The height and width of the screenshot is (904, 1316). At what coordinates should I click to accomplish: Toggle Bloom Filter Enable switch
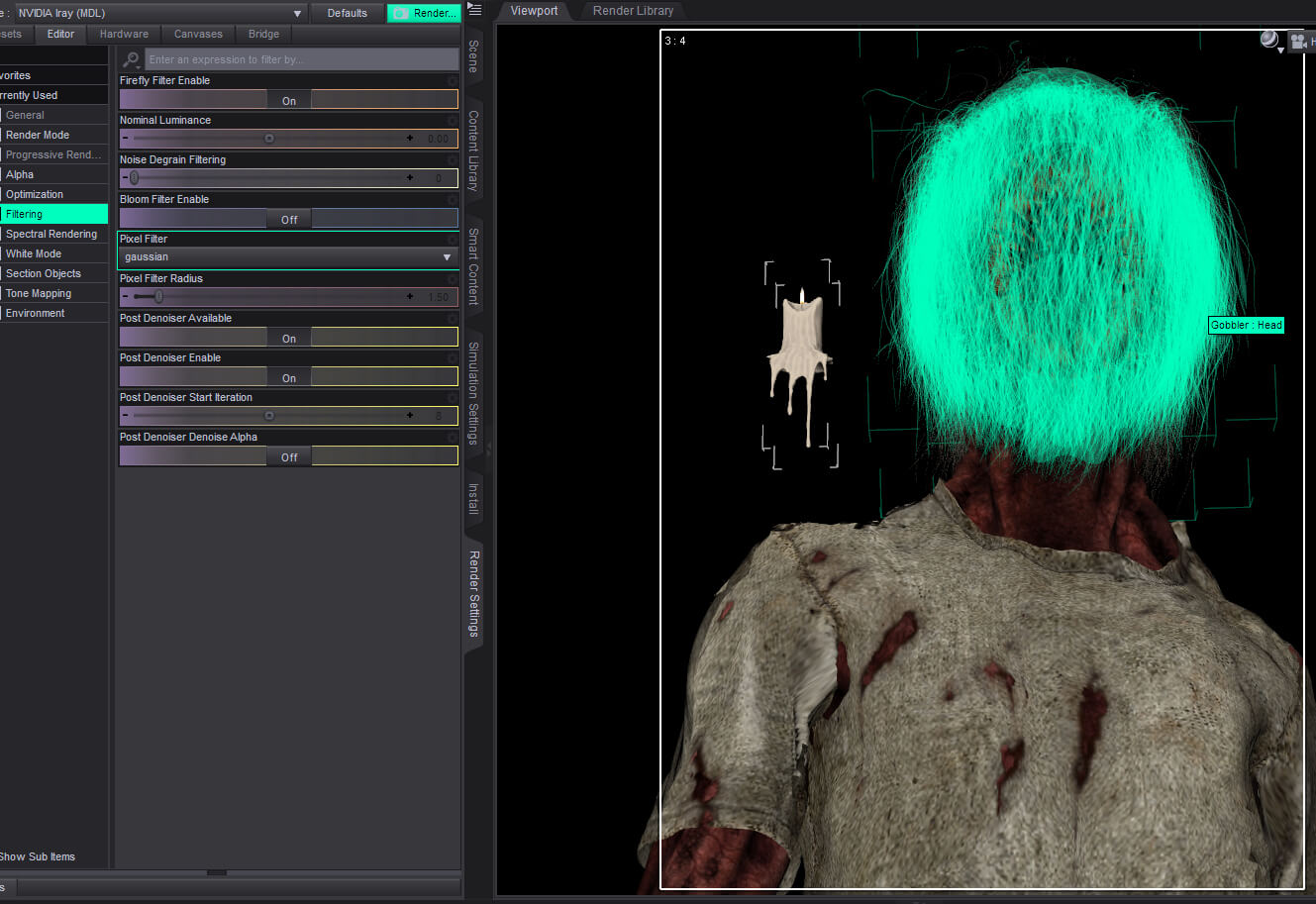click(x=289, y=219)
